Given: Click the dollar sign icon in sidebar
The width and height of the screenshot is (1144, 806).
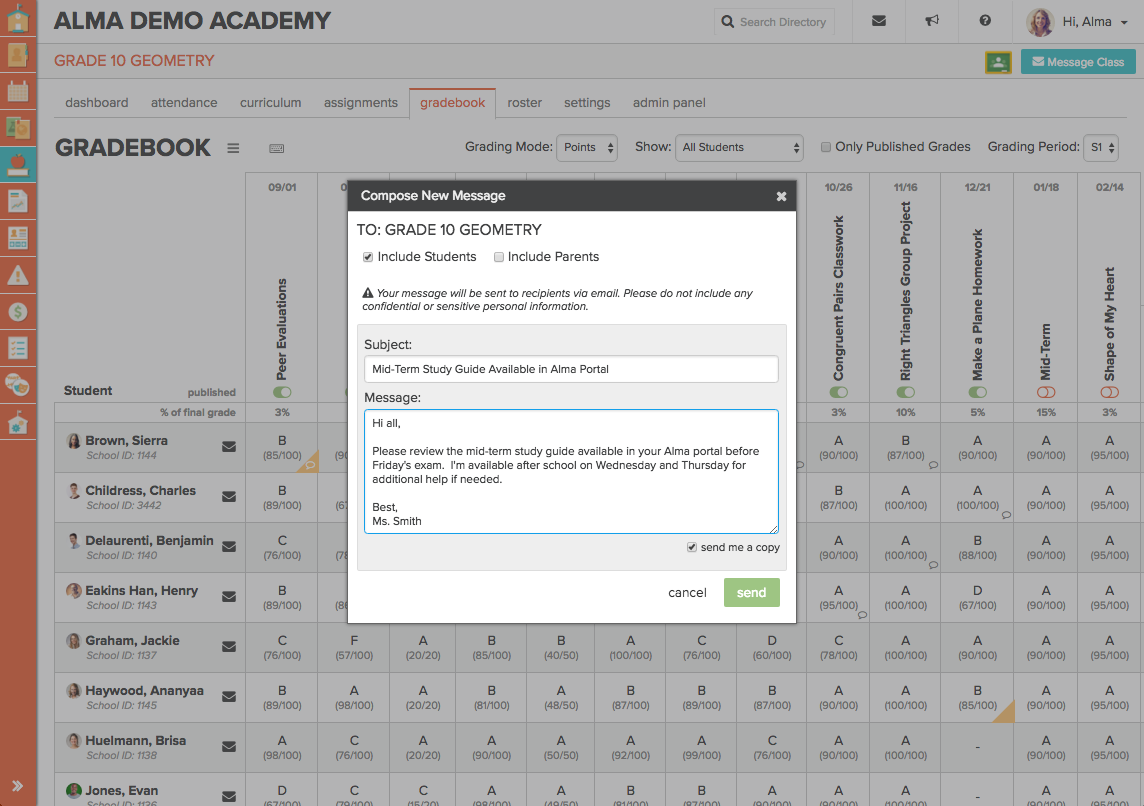Looking at the screenshot, I should (x=18, y=311).
